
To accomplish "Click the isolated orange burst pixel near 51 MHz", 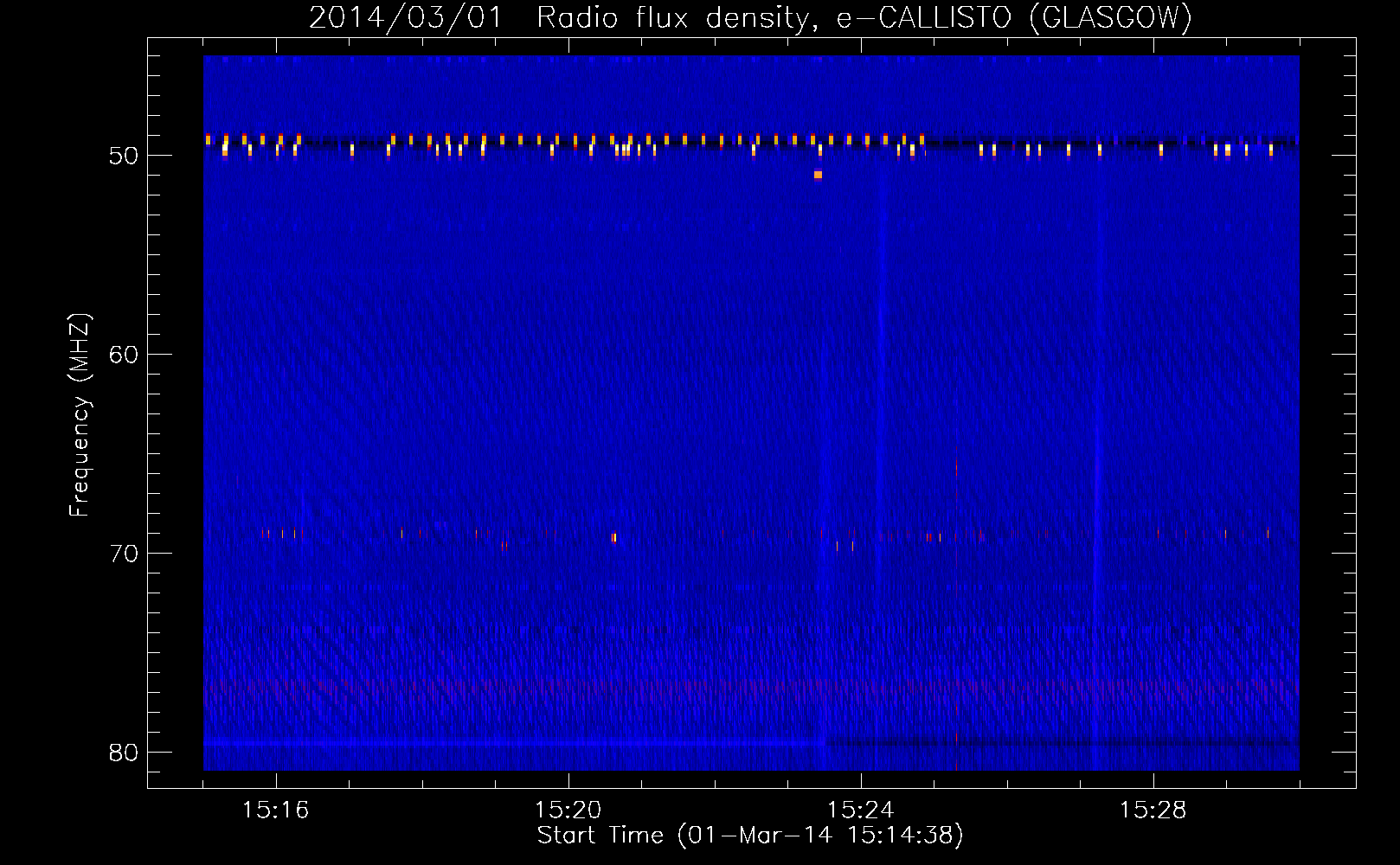I will (x=818, y=175).
